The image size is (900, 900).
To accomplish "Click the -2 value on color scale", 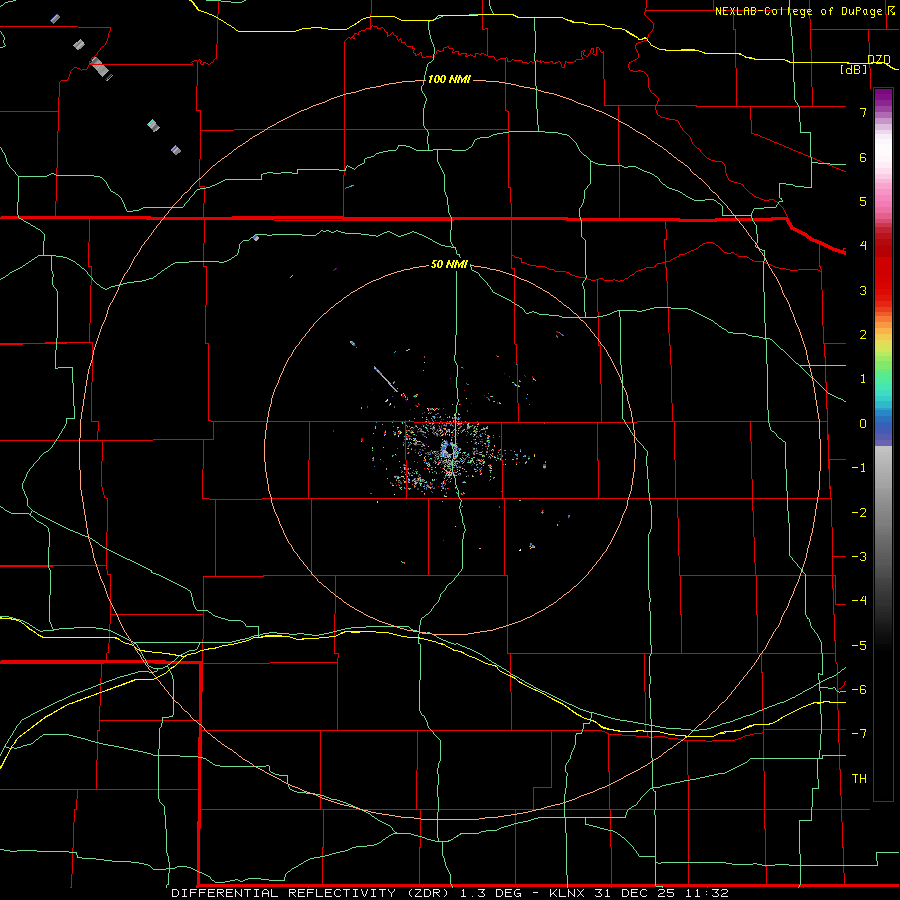I will 859,513.
